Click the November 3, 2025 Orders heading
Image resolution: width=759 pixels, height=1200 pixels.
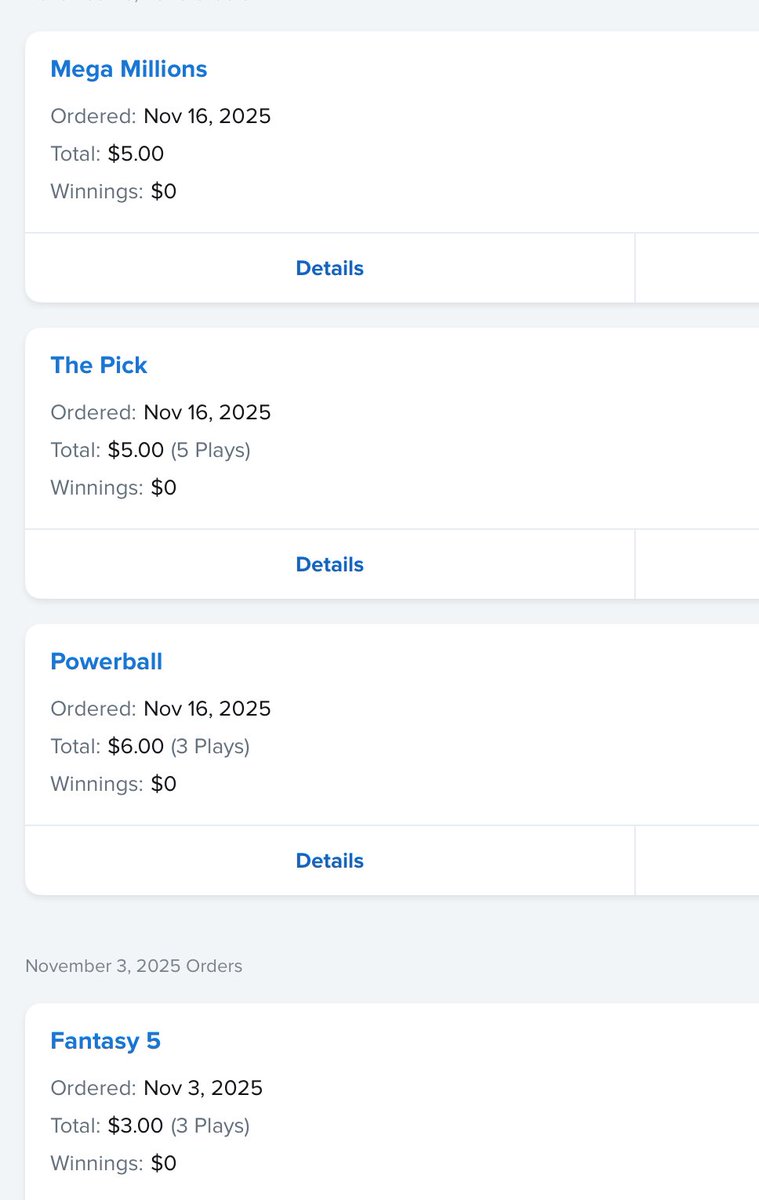(133, 966)
